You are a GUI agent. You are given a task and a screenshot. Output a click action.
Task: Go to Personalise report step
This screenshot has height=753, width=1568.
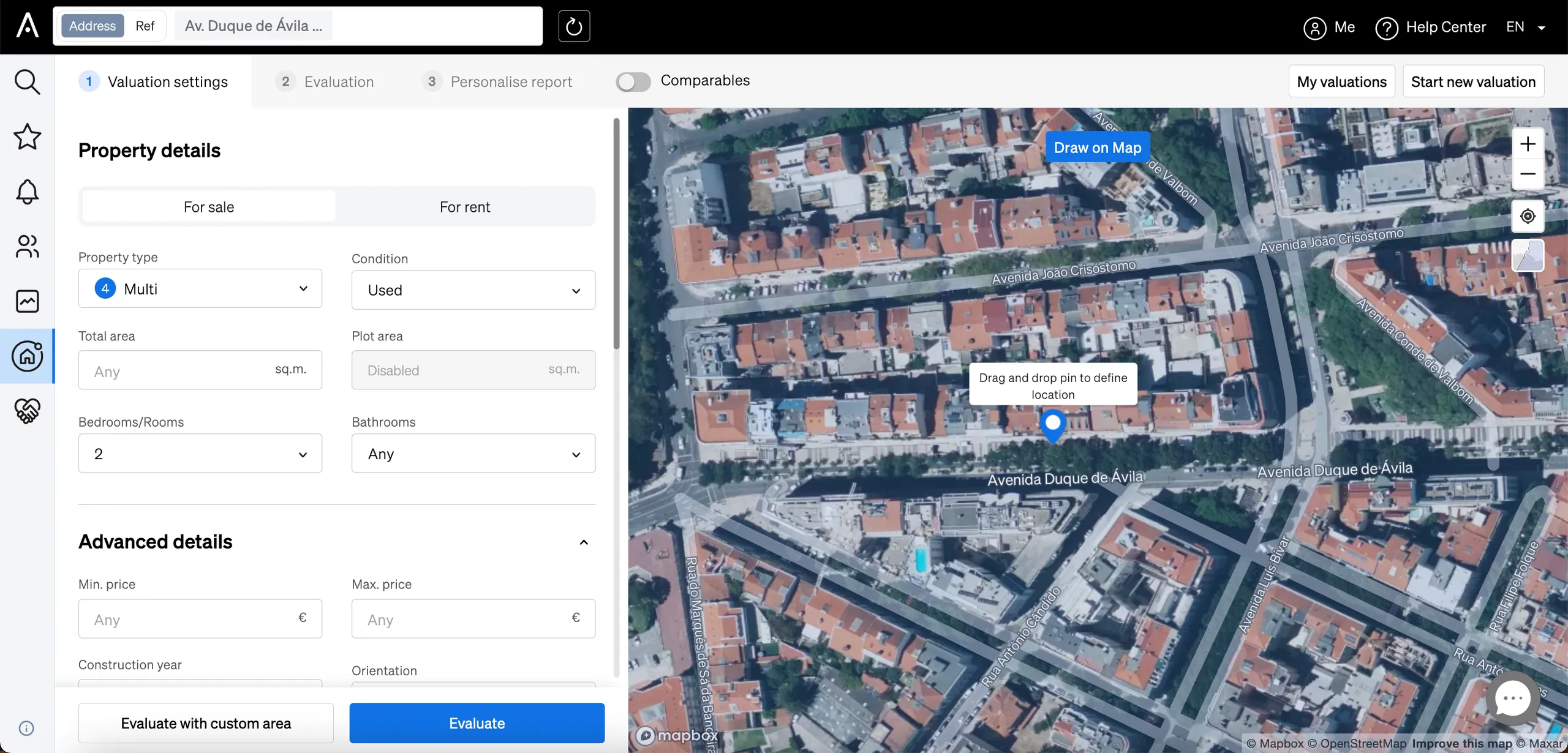tap(497, 81)
